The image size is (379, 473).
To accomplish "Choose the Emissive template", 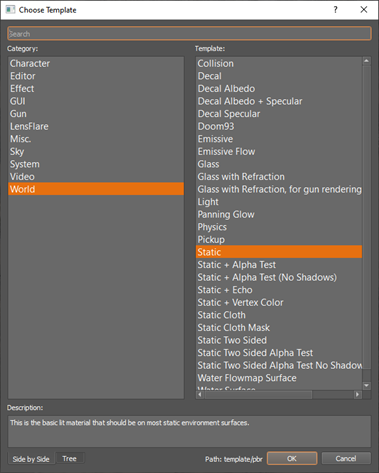I will (x=279, y=139).
